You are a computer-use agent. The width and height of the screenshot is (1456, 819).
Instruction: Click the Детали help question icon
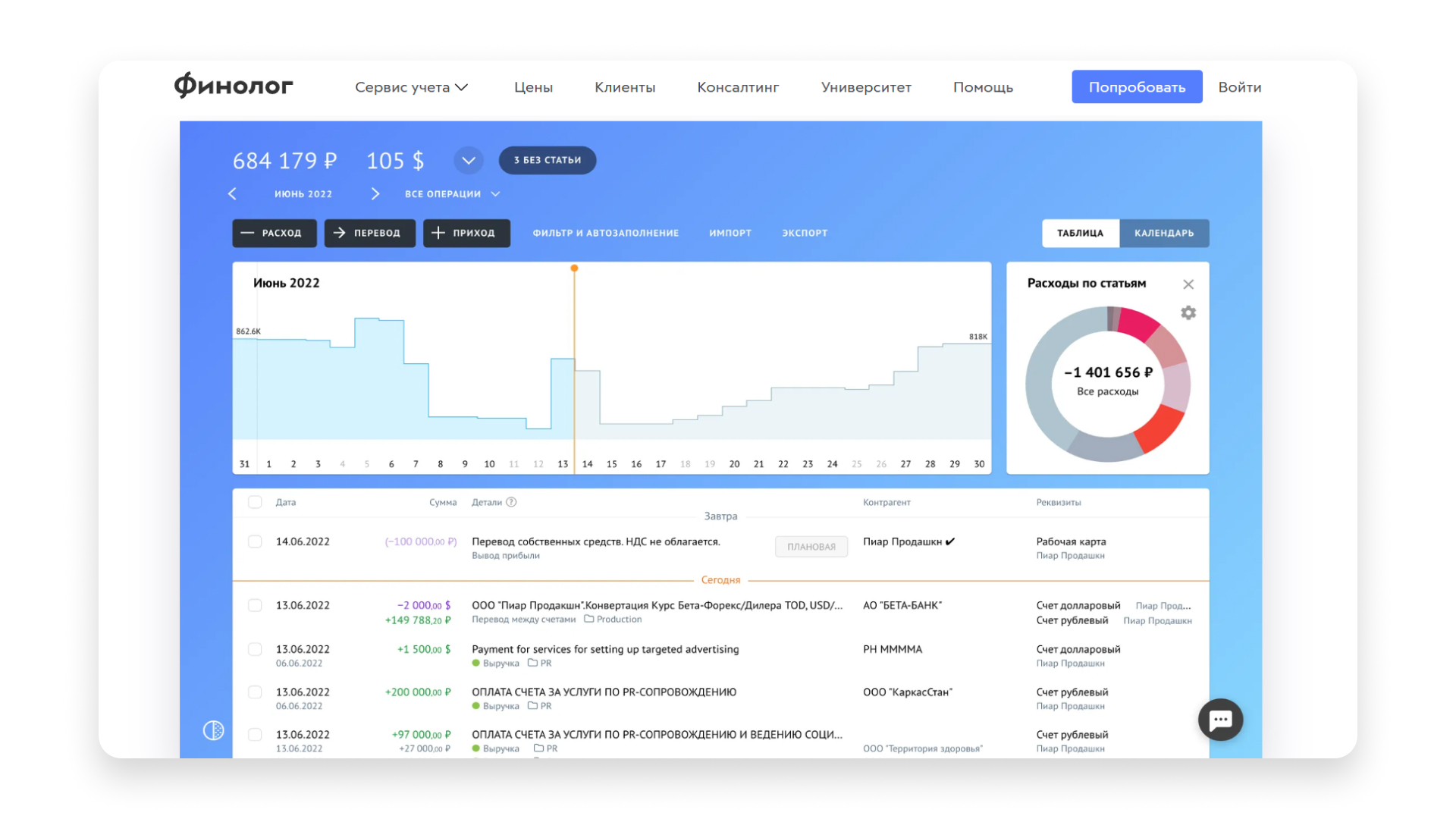[512, 502]
